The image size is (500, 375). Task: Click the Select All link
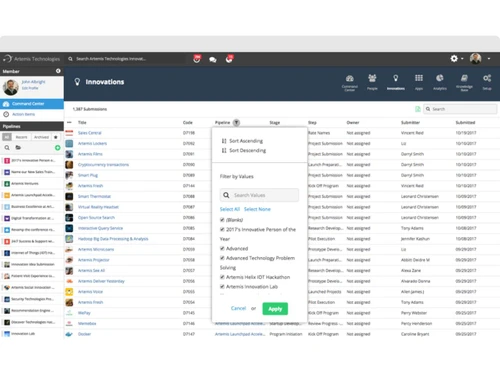tap(230, 209)
